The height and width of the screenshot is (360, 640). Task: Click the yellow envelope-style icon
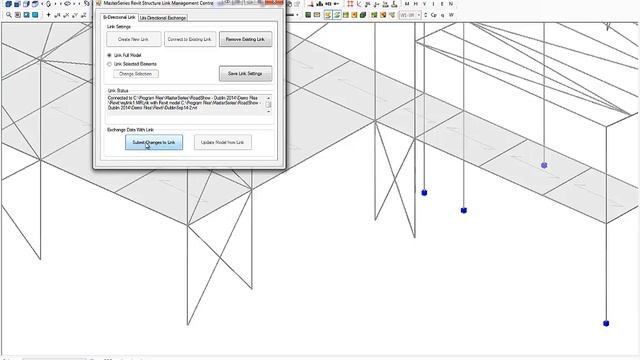point(317,15)
